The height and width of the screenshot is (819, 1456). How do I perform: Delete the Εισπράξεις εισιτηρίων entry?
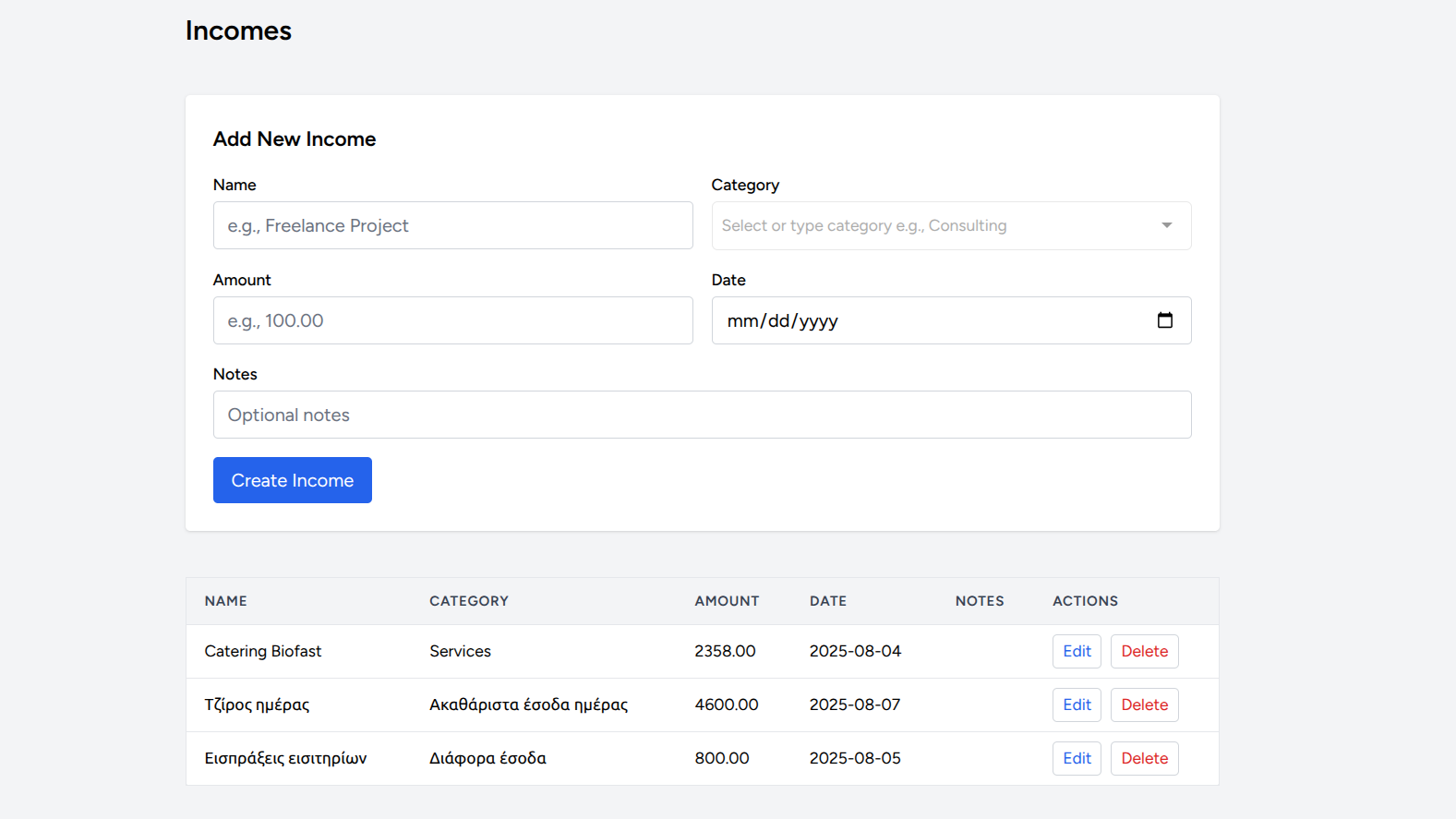coord(1144,758)
